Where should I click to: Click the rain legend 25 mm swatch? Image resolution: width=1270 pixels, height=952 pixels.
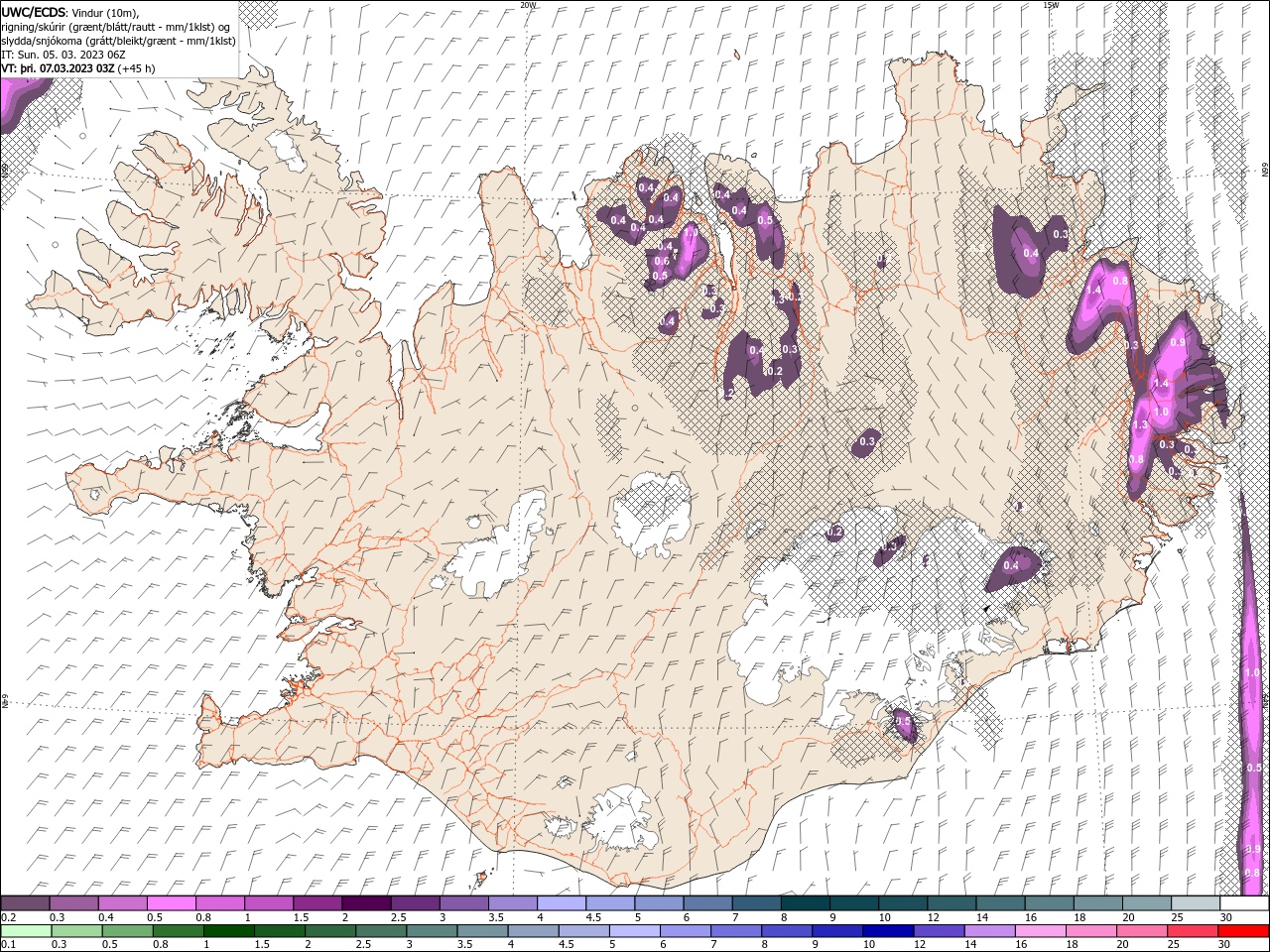pos(1192,930)
